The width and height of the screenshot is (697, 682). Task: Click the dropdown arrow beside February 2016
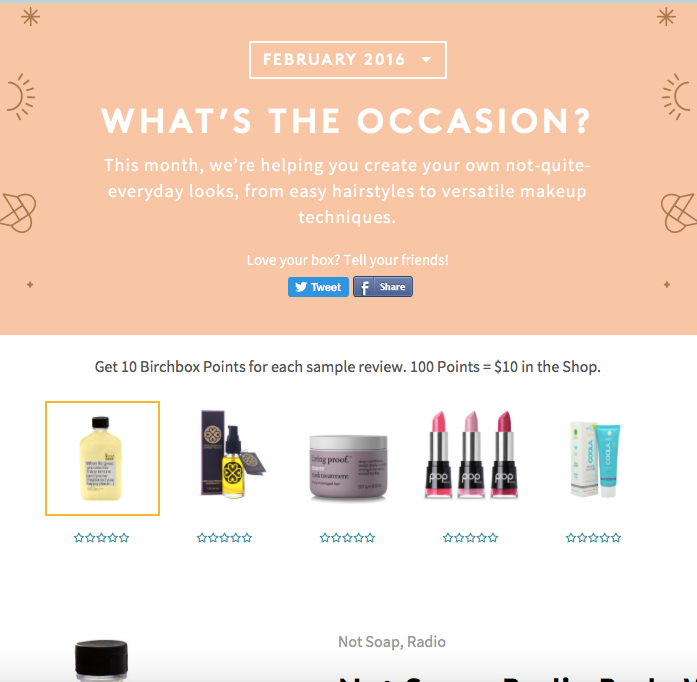pyautogui.click(x=426, y=60)
